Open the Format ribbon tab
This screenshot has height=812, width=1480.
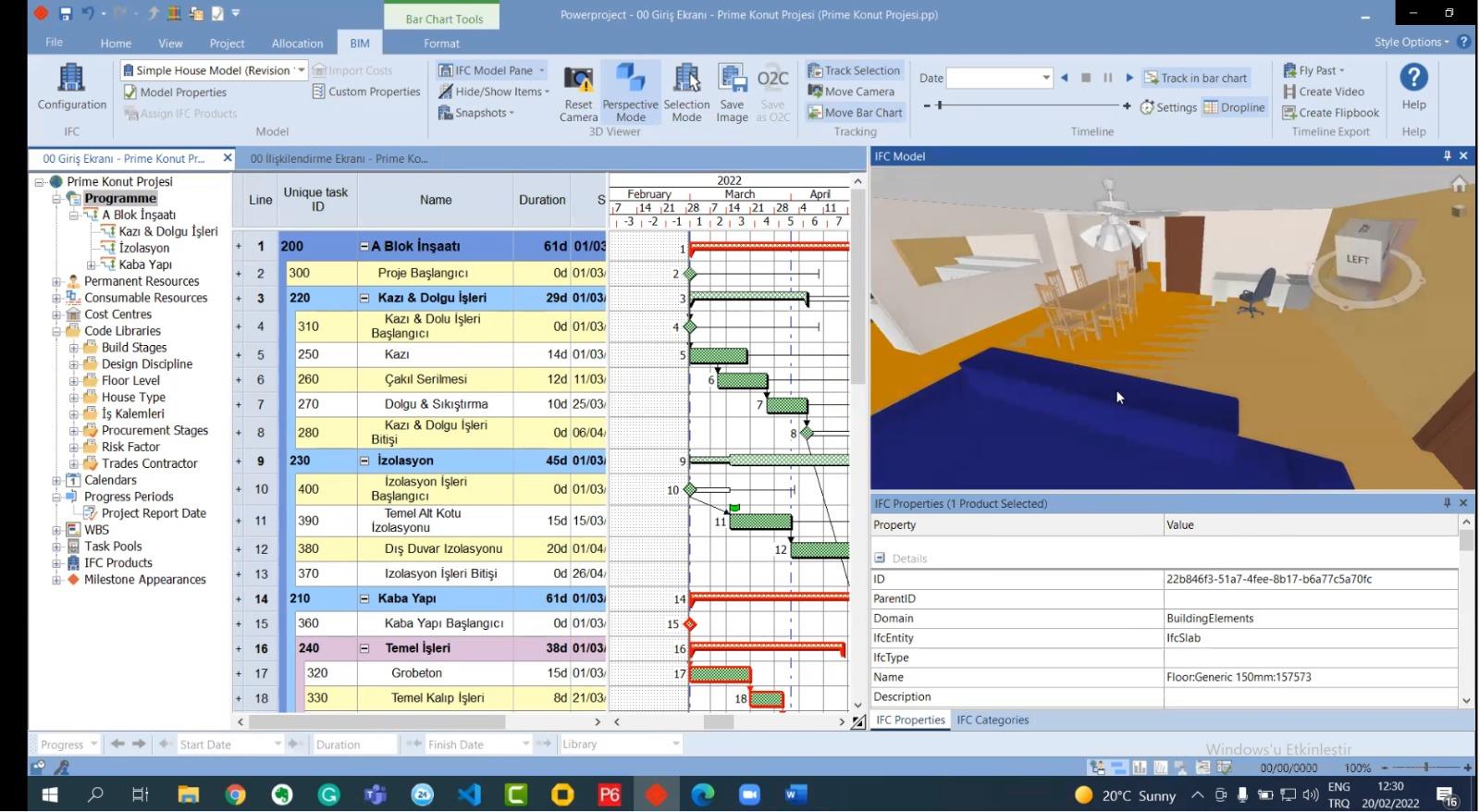coord(441,43)
